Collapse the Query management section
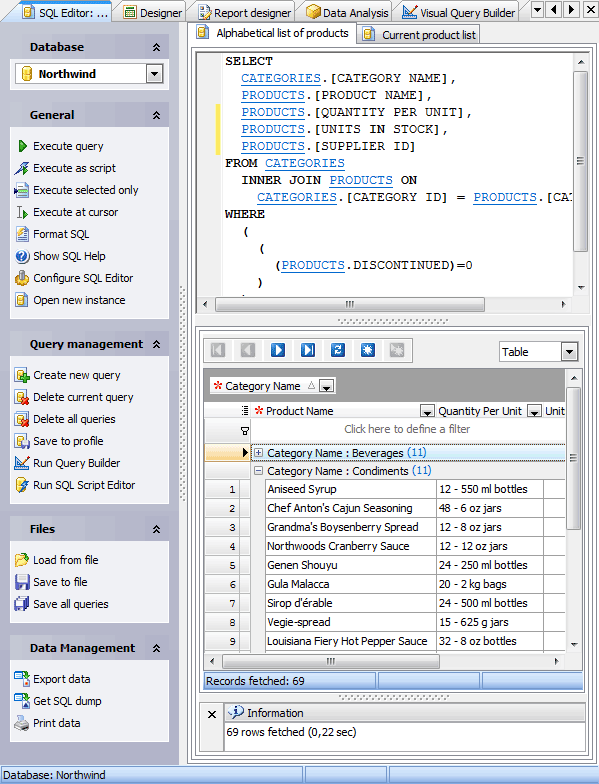The width and height of the screenshot is (599, 784). point(156,344)
